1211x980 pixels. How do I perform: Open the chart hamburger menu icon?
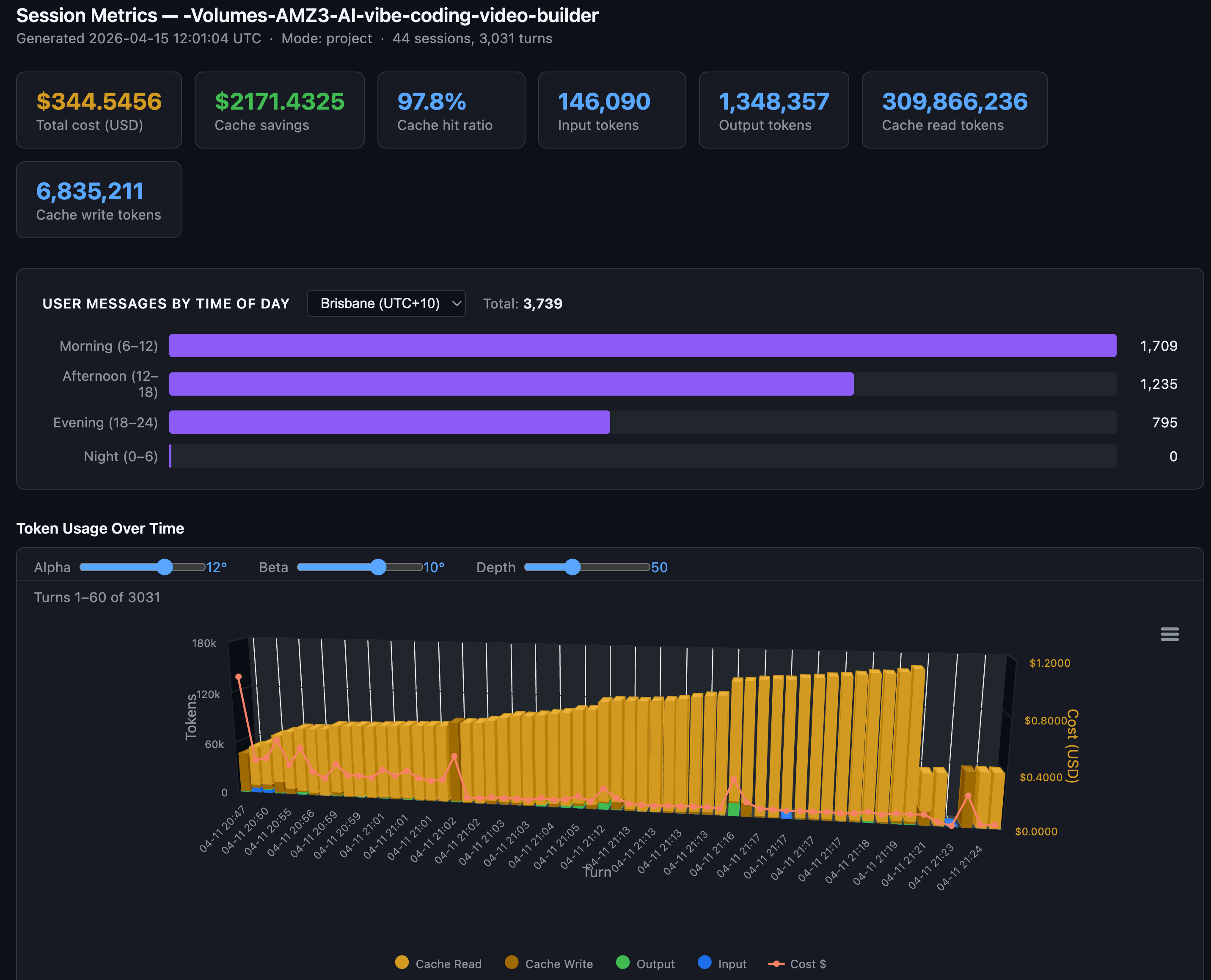tap(1169, 635)
